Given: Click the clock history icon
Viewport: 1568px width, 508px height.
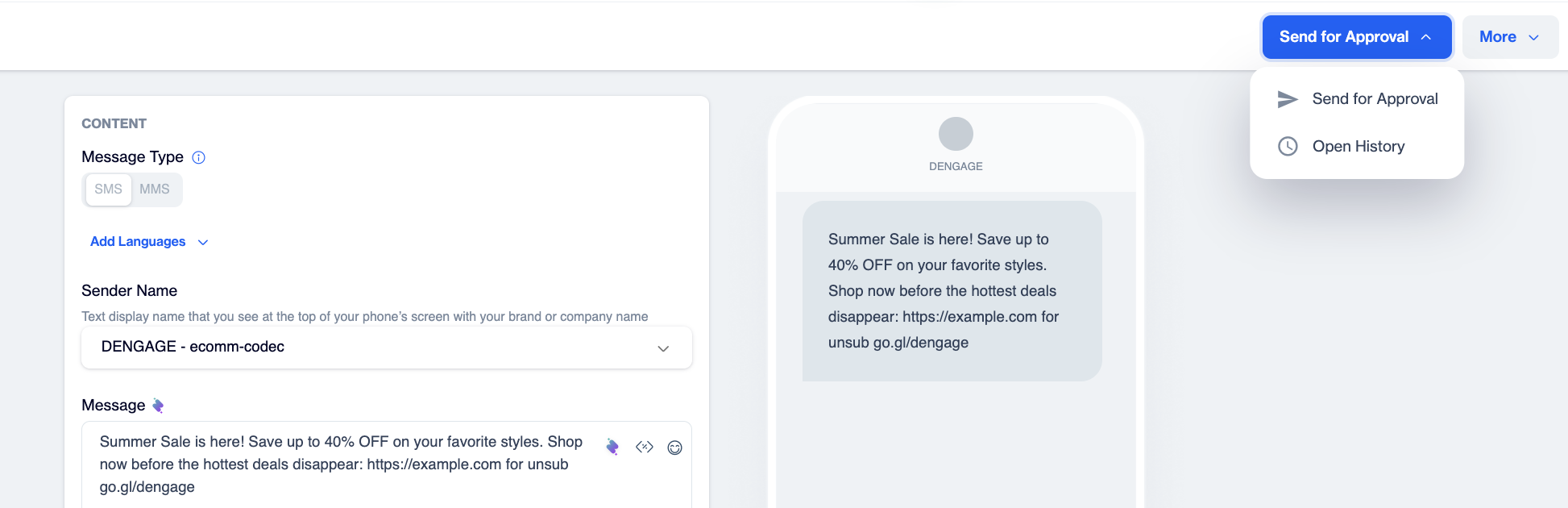Looking at the screenshot, I should tap(1288, 146).
